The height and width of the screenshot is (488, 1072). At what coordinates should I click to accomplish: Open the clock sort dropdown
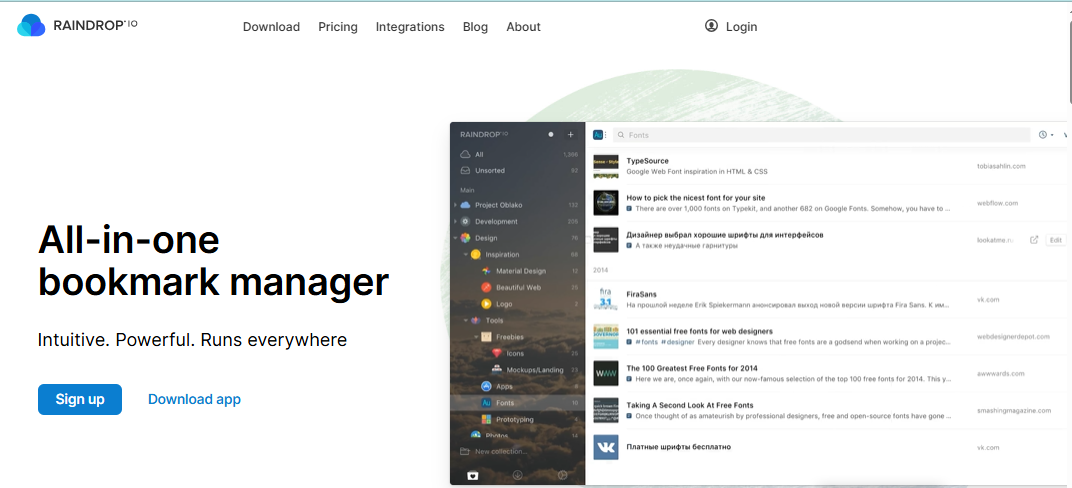point(1046,135)
